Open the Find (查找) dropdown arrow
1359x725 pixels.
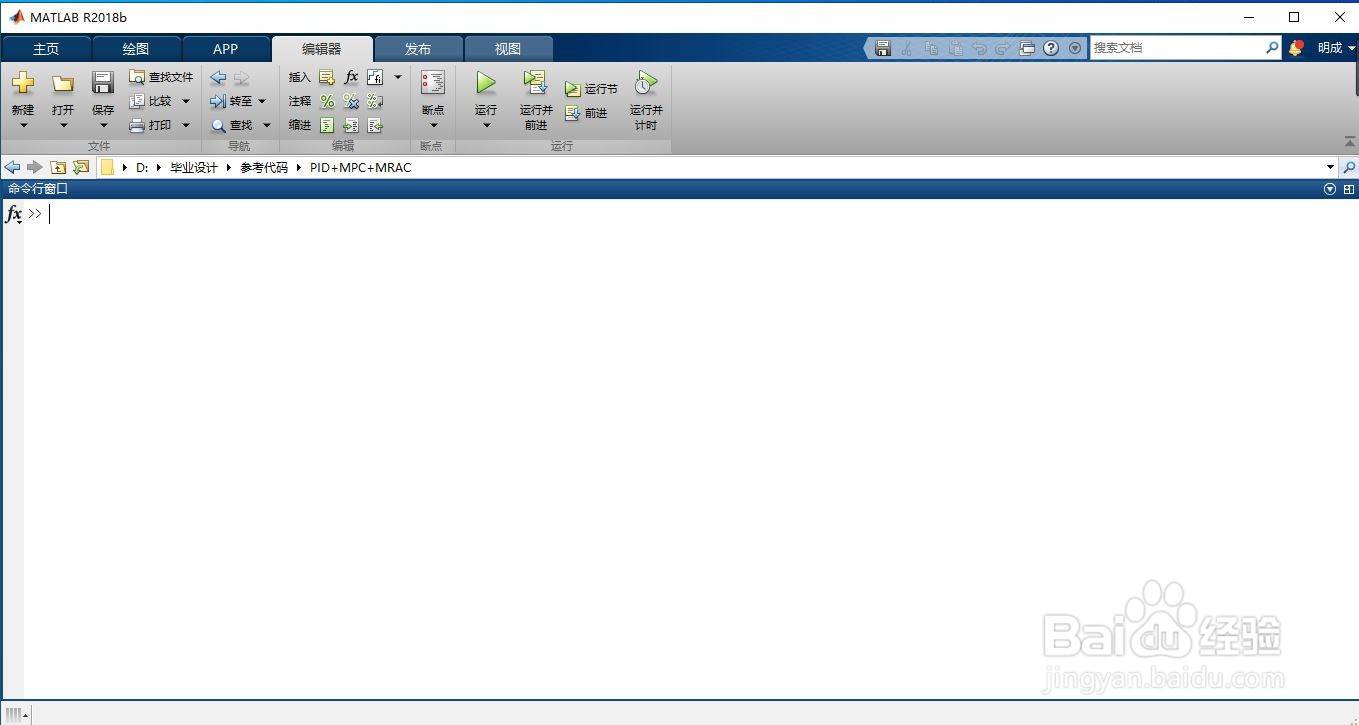point(267,125)
